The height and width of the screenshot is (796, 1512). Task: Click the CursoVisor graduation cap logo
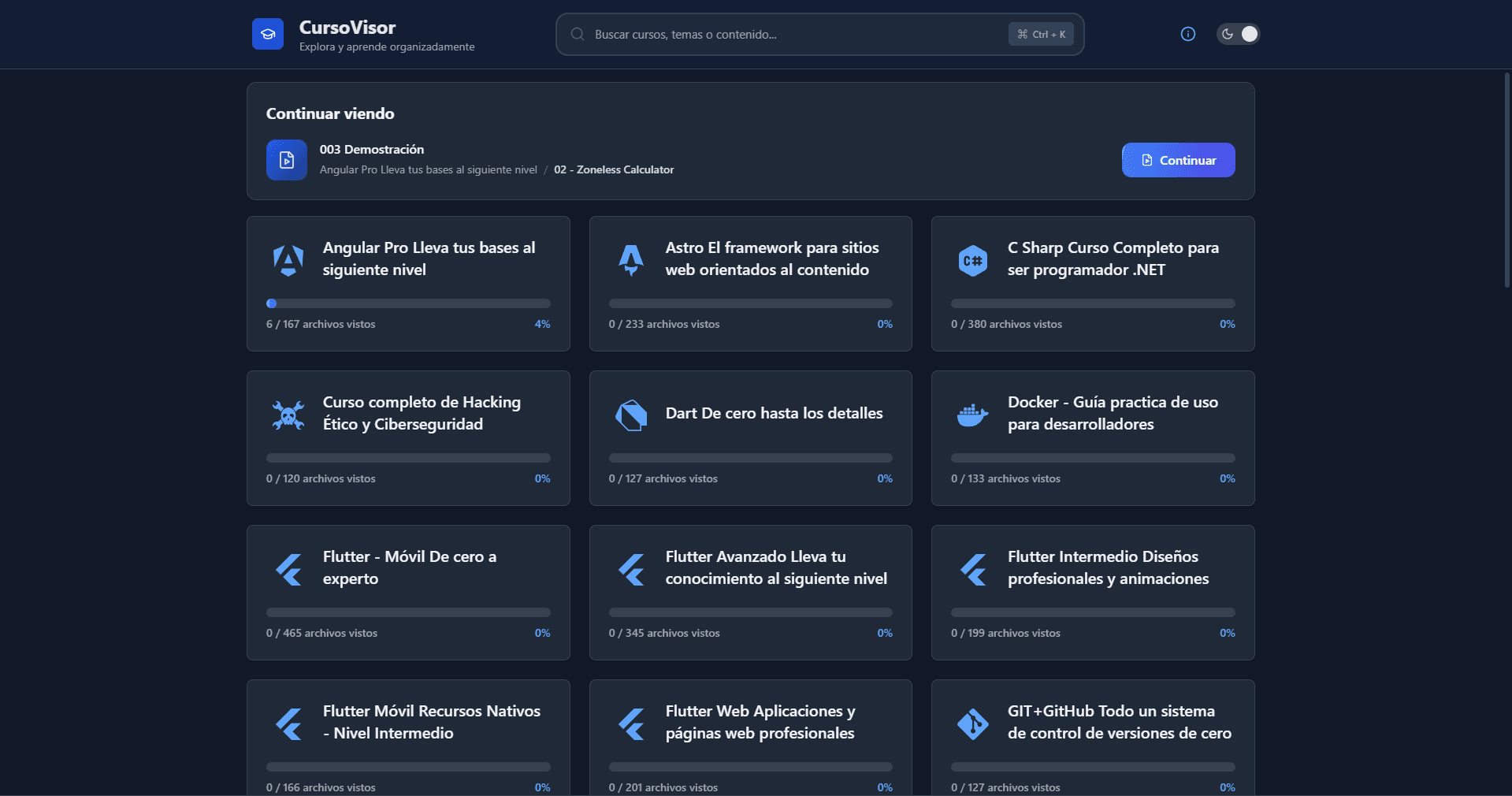(x=268, y=34)
